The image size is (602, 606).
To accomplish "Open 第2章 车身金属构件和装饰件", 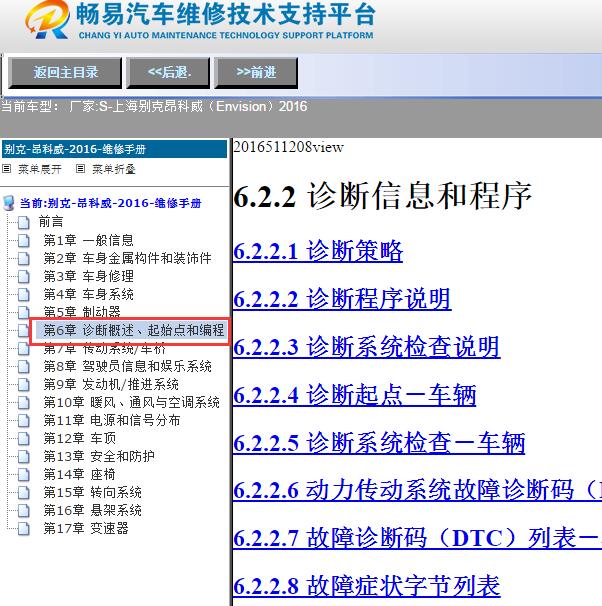I will [x=128, y=258].
